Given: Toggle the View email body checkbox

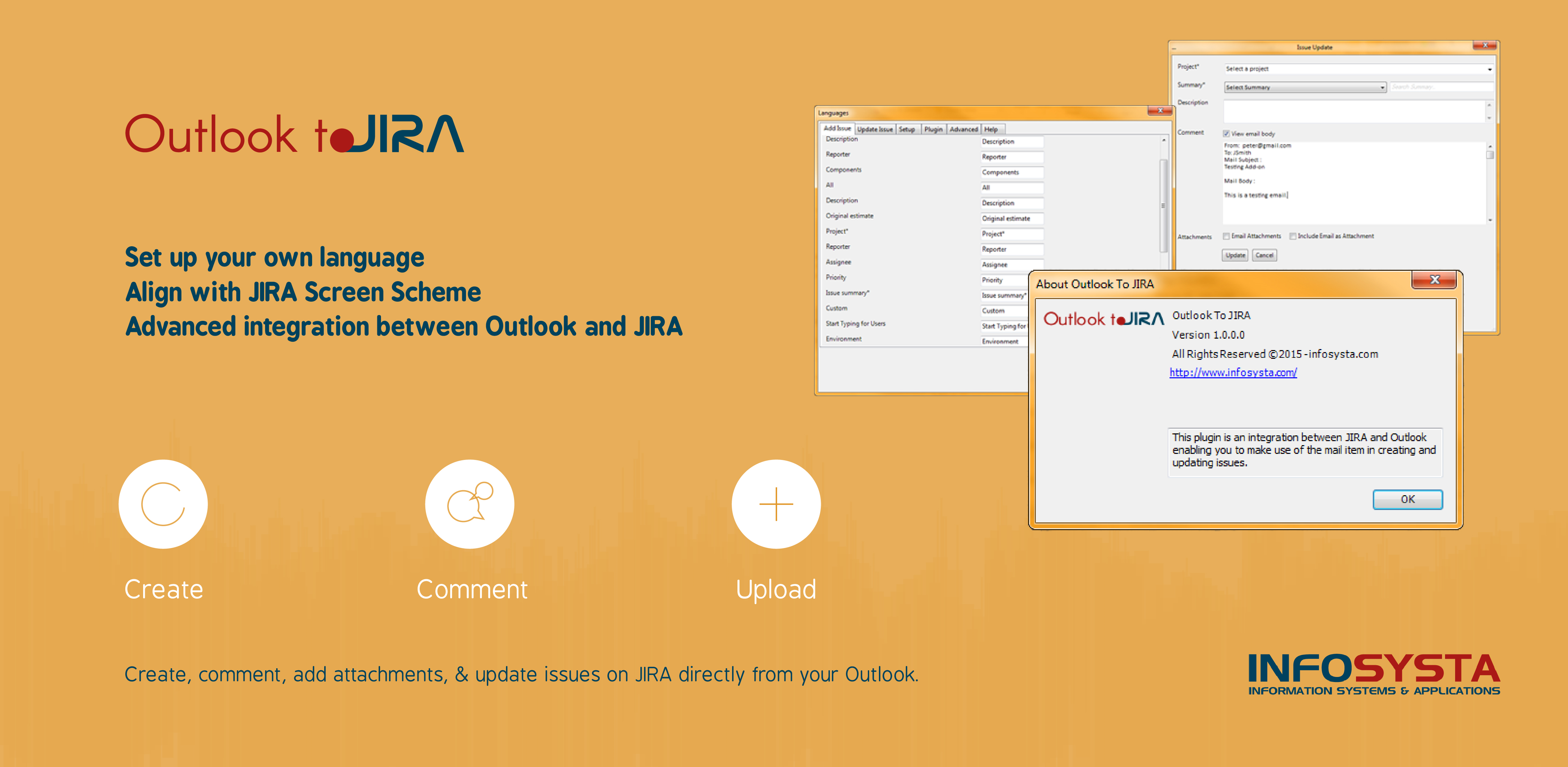Looking at the screenshot, I should pyautogui.click(x=1227, y=134).
